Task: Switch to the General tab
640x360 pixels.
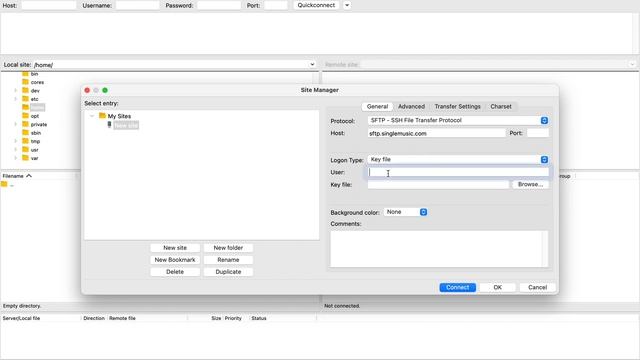Action: click(x=377, y=107)
